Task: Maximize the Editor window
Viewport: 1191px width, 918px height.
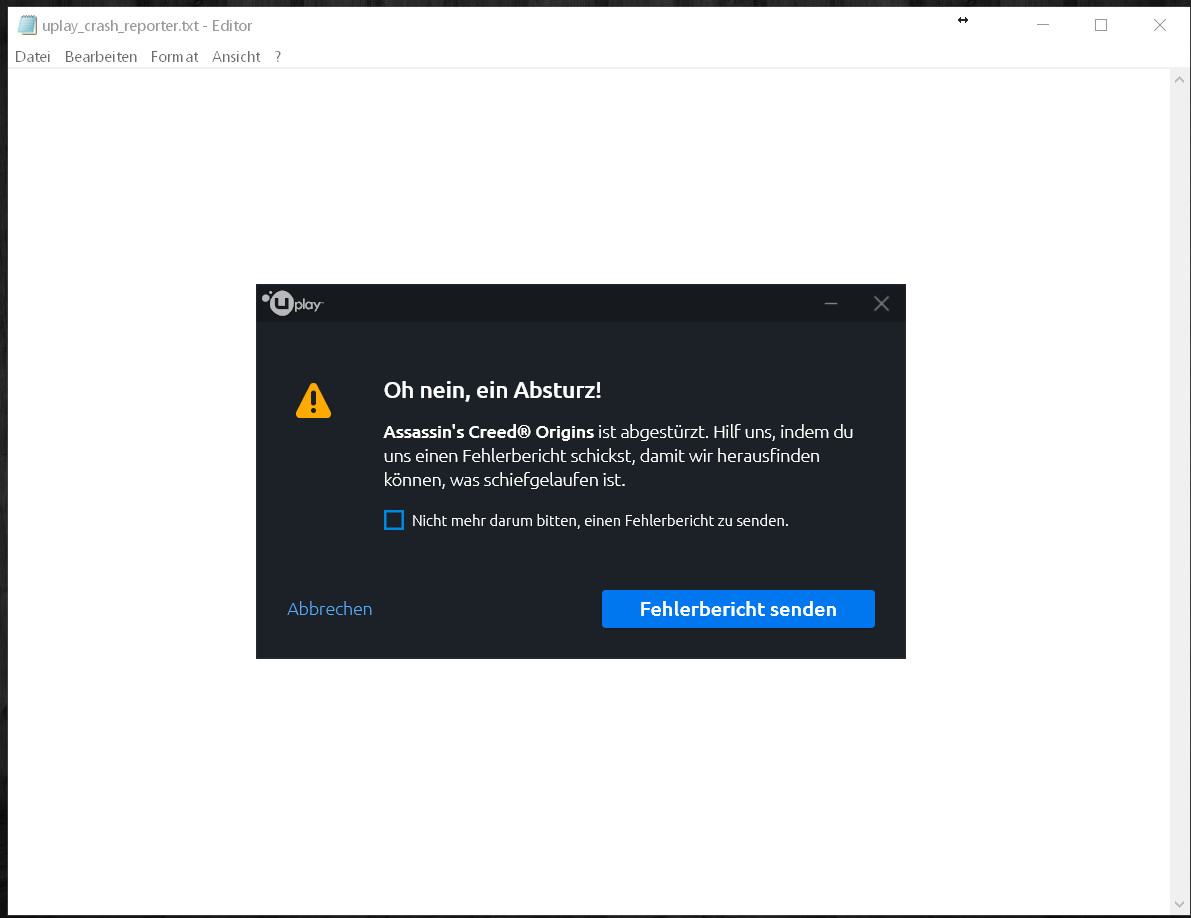Action: [x=1101, y=25]
